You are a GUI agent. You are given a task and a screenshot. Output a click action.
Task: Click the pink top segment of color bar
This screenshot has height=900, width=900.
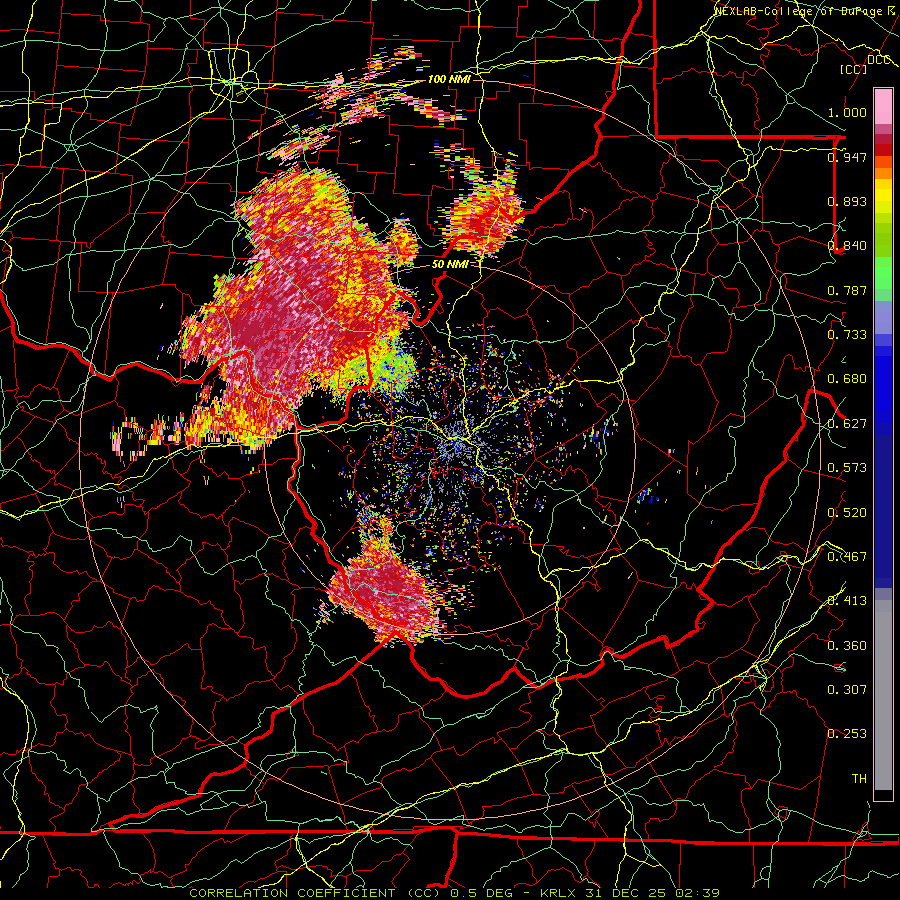(883, 107)
